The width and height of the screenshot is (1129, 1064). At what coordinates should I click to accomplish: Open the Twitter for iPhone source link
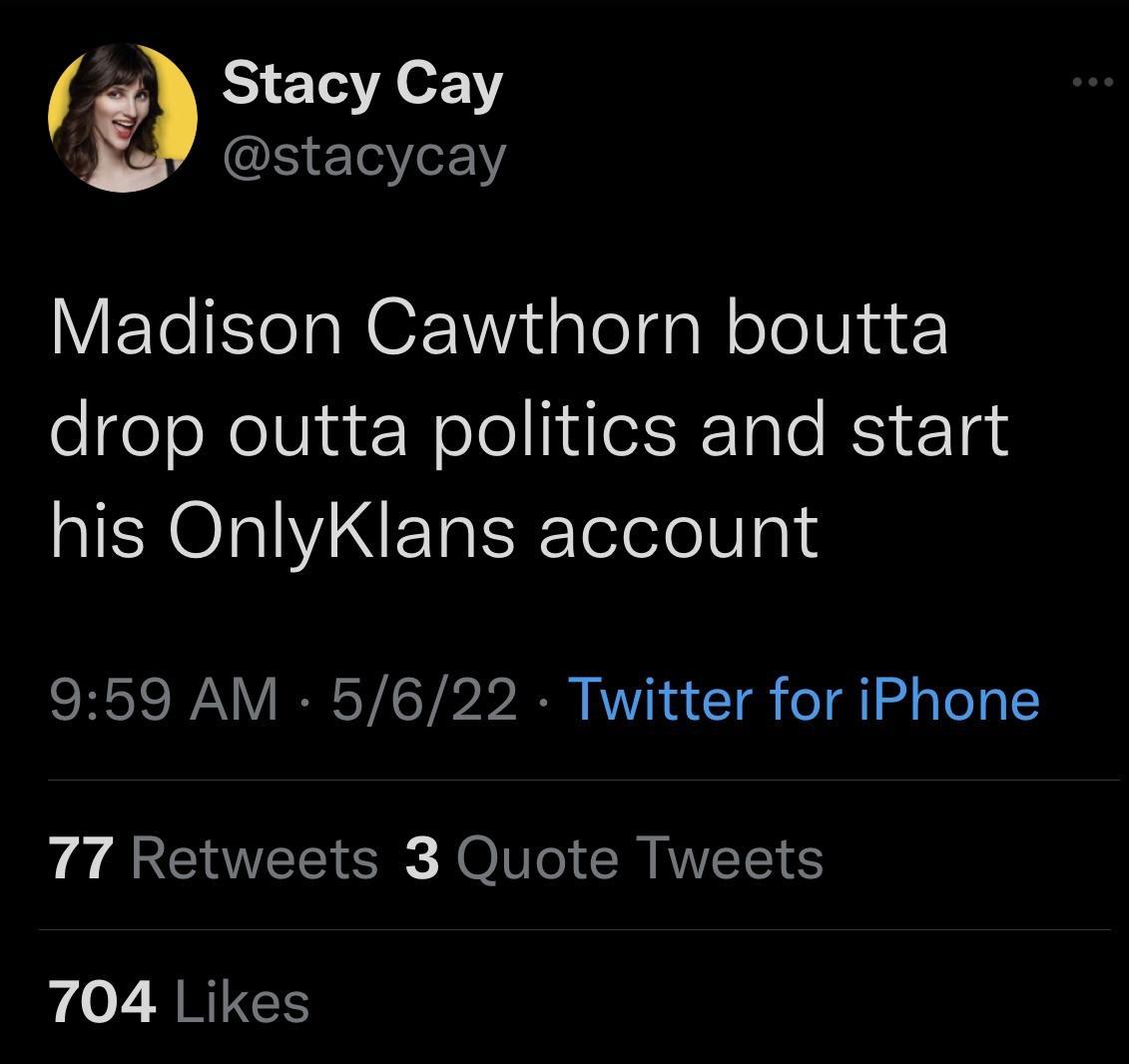tap(804, 699)
